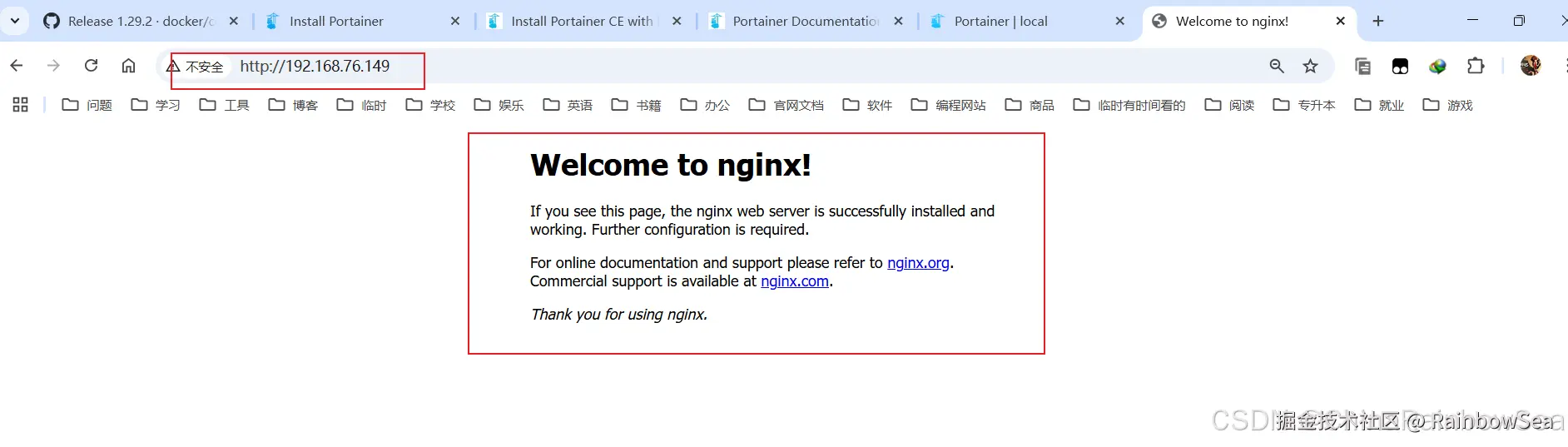The height and width of the screenshot is (447, 1568).
Task: Minimize the browser window
Action: click(1472, 21)
